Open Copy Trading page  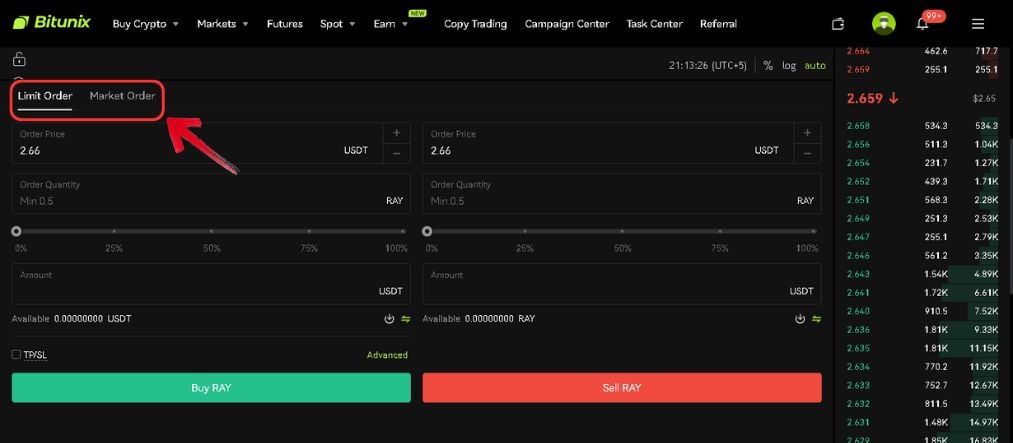tap(475, 24)
